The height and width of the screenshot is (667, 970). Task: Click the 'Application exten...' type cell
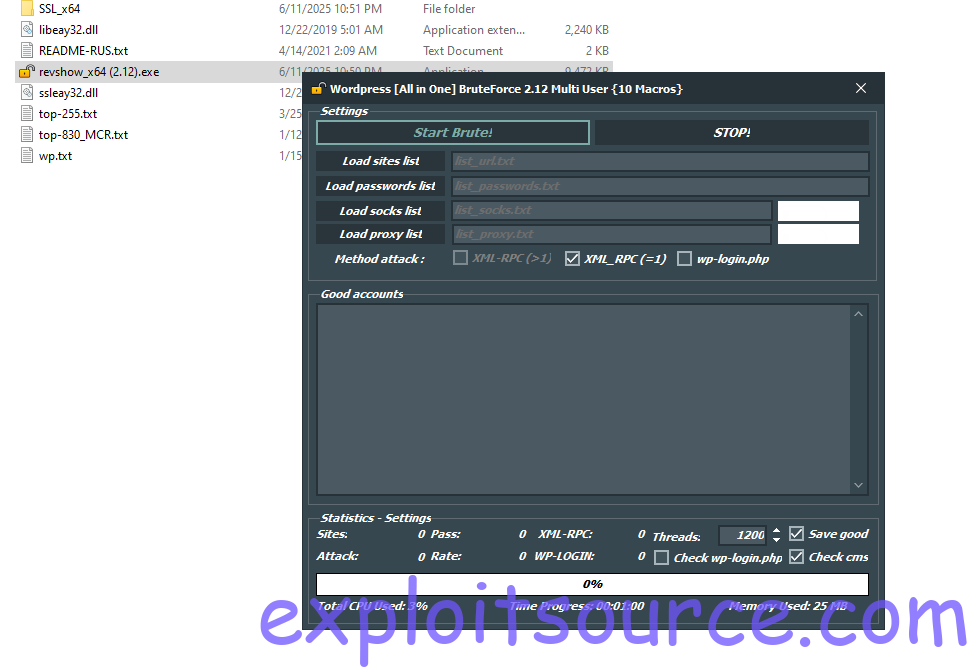(x=474, y=30)
